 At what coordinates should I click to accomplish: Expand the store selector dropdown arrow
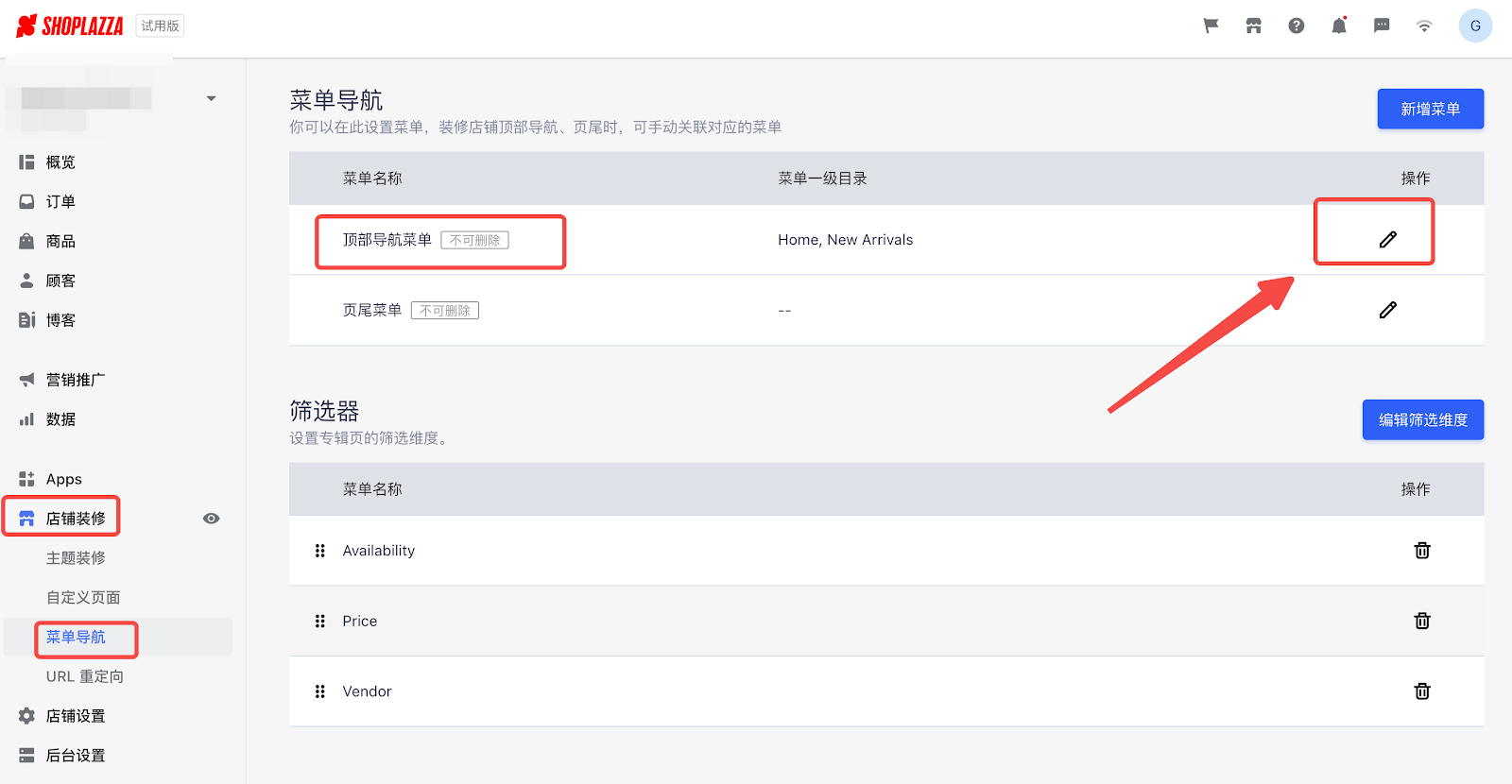click(212, 98)
